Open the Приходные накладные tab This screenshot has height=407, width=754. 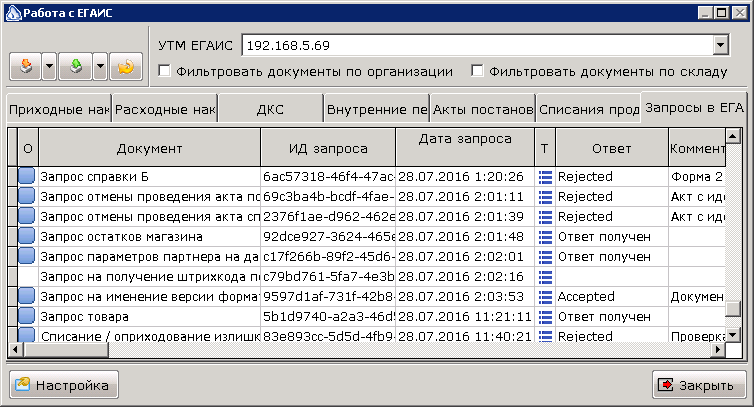click(59, 109)
